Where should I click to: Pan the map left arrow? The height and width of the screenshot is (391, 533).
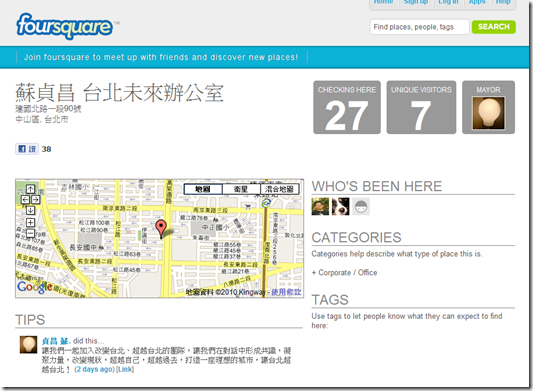click(25, 200)
